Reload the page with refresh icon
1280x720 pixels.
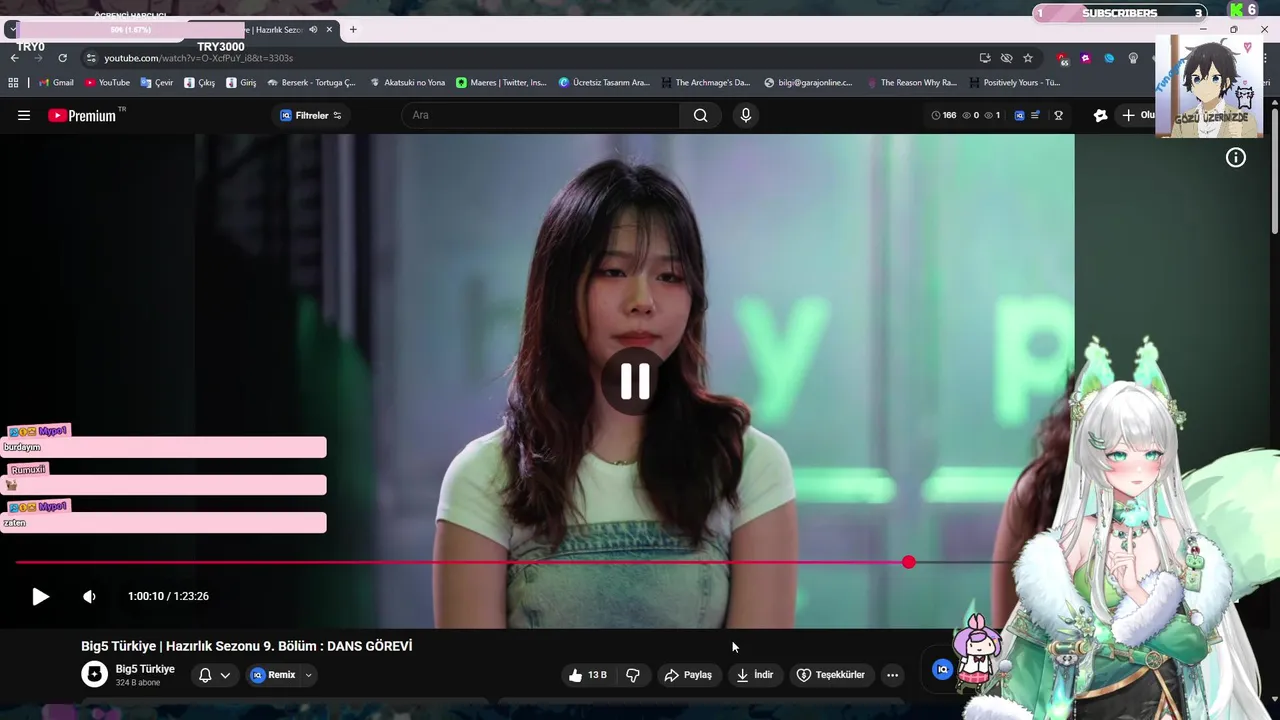(x=62, y=58)
